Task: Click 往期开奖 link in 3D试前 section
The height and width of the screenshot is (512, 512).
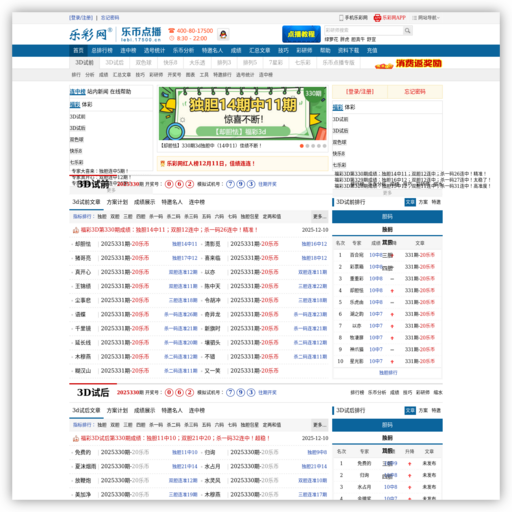Action: pyautogui.click(x=267, y=184)
